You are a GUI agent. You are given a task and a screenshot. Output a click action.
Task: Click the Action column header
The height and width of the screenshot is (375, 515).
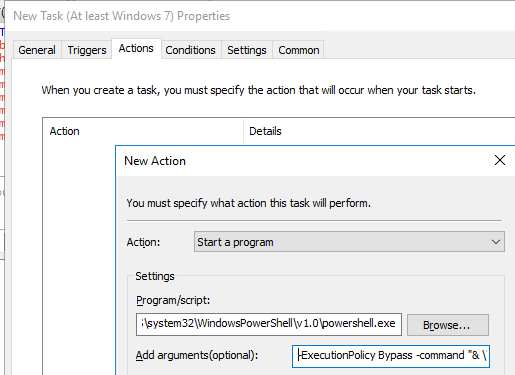point(143,131)
